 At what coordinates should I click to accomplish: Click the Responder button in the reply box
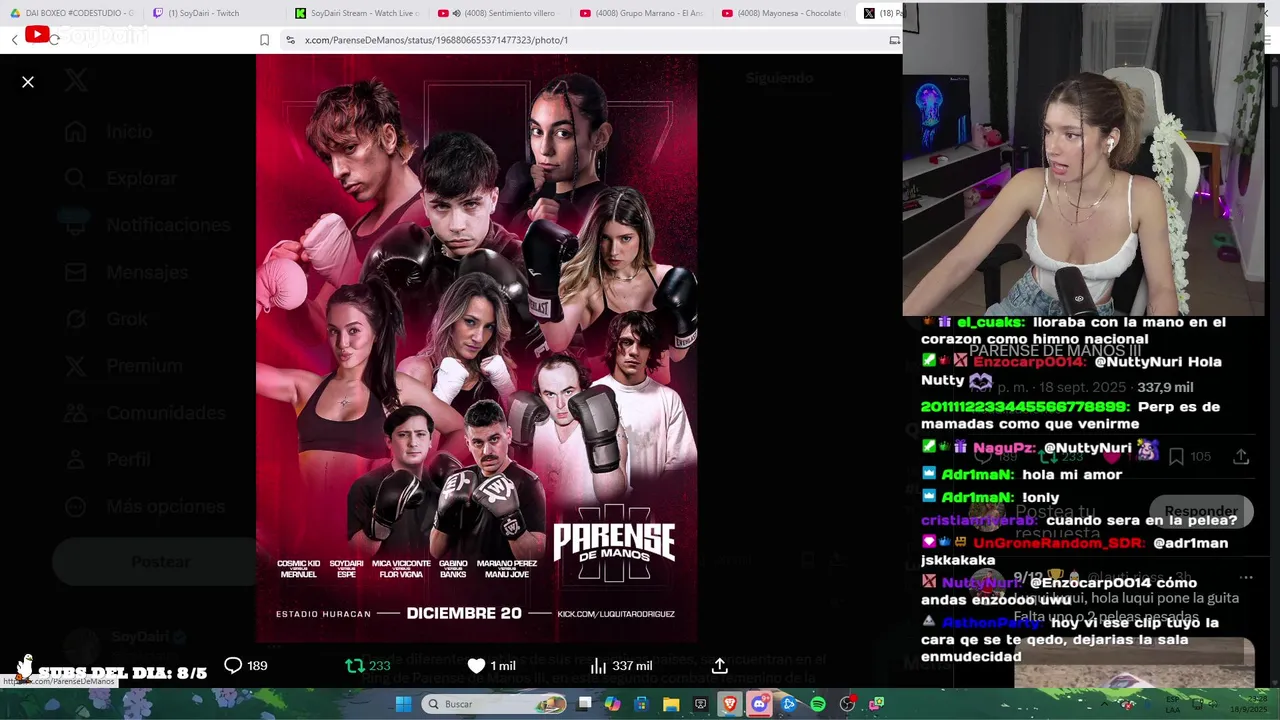[1201, 511]
